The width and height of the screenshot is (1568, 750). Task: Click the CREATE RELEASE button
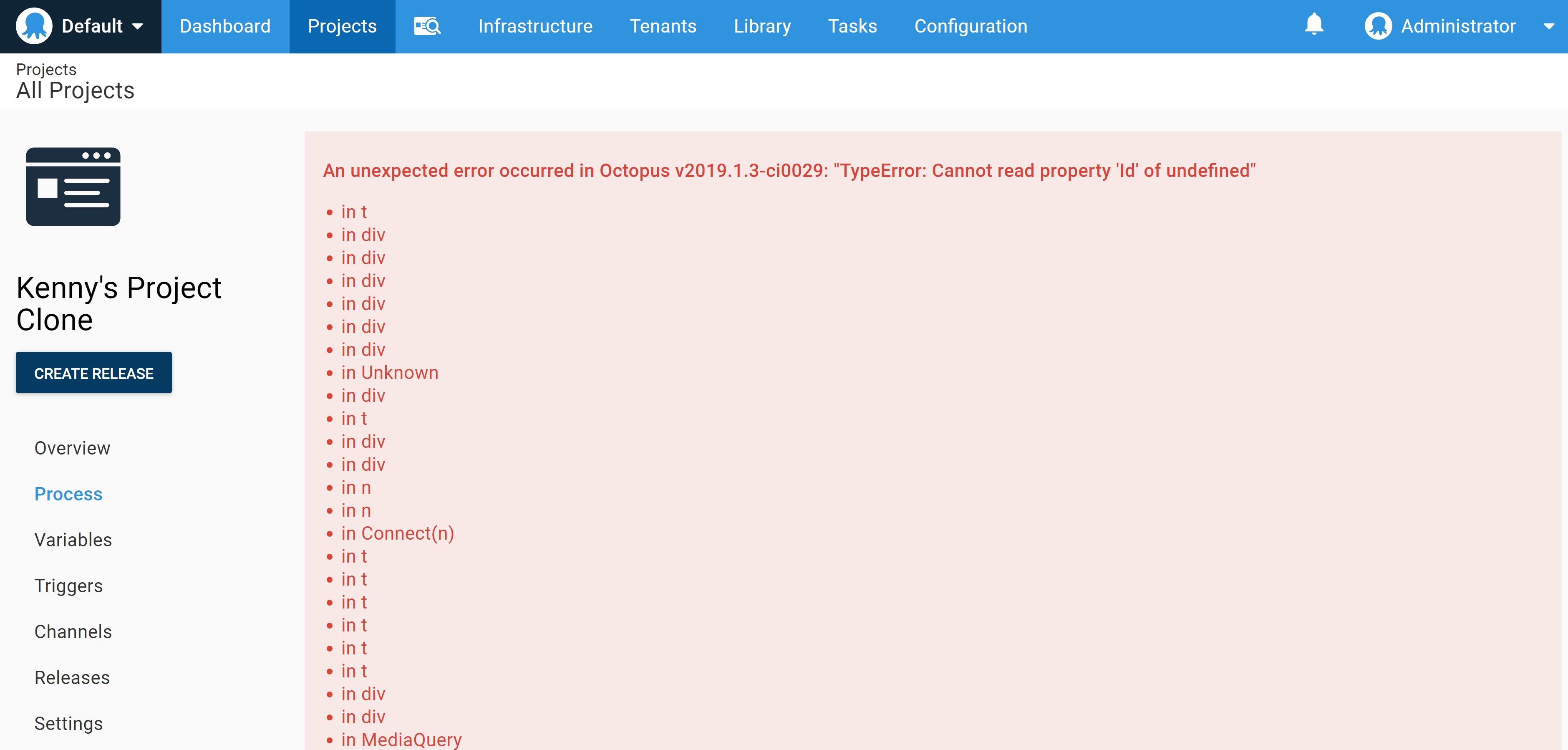point(94,373)
